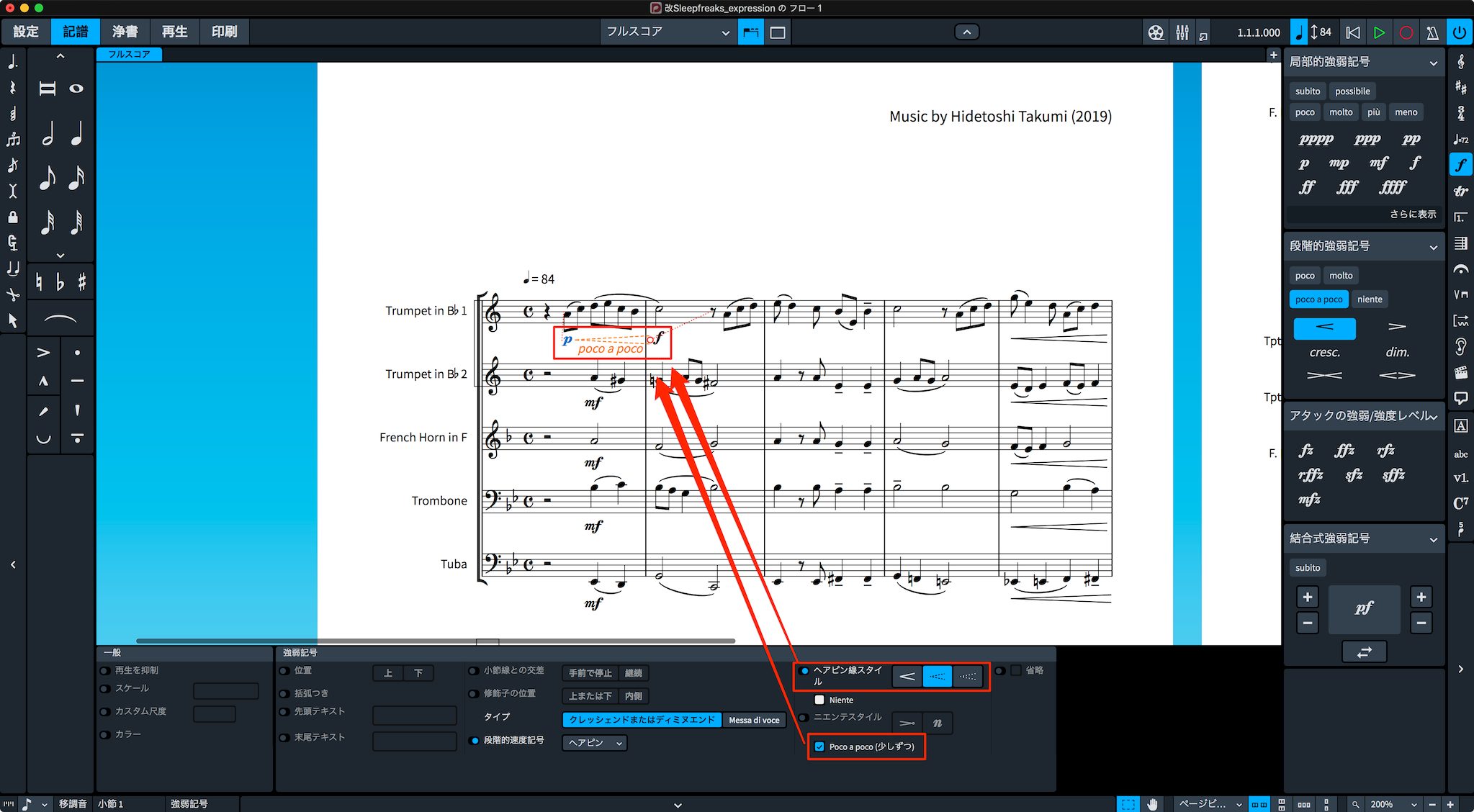Select the half note duration

pyautogui.click(x=48, y=134)
